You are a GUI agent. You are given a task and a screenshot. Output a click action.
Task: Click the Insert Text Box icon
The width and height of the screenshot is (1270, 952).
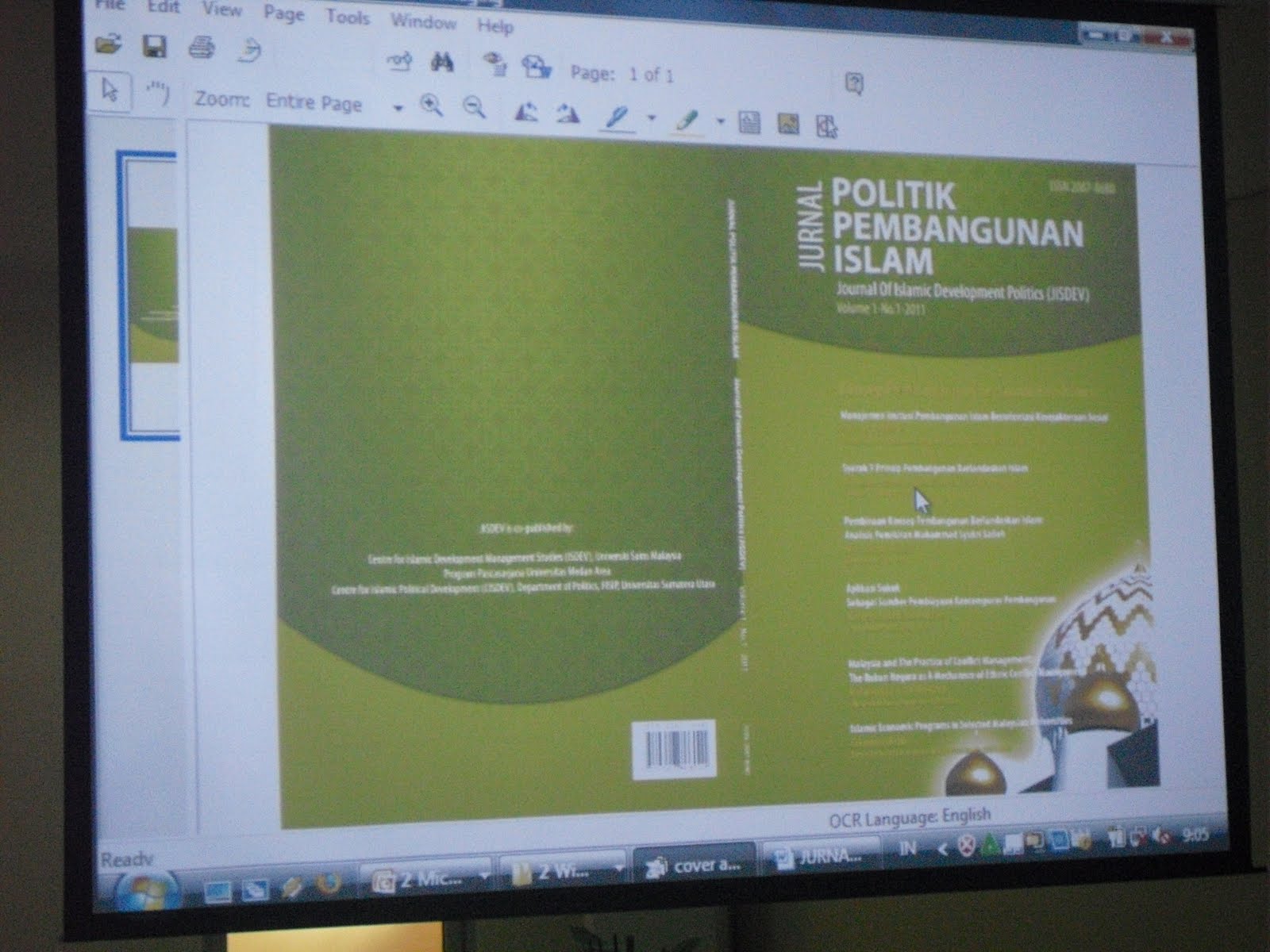749,123
